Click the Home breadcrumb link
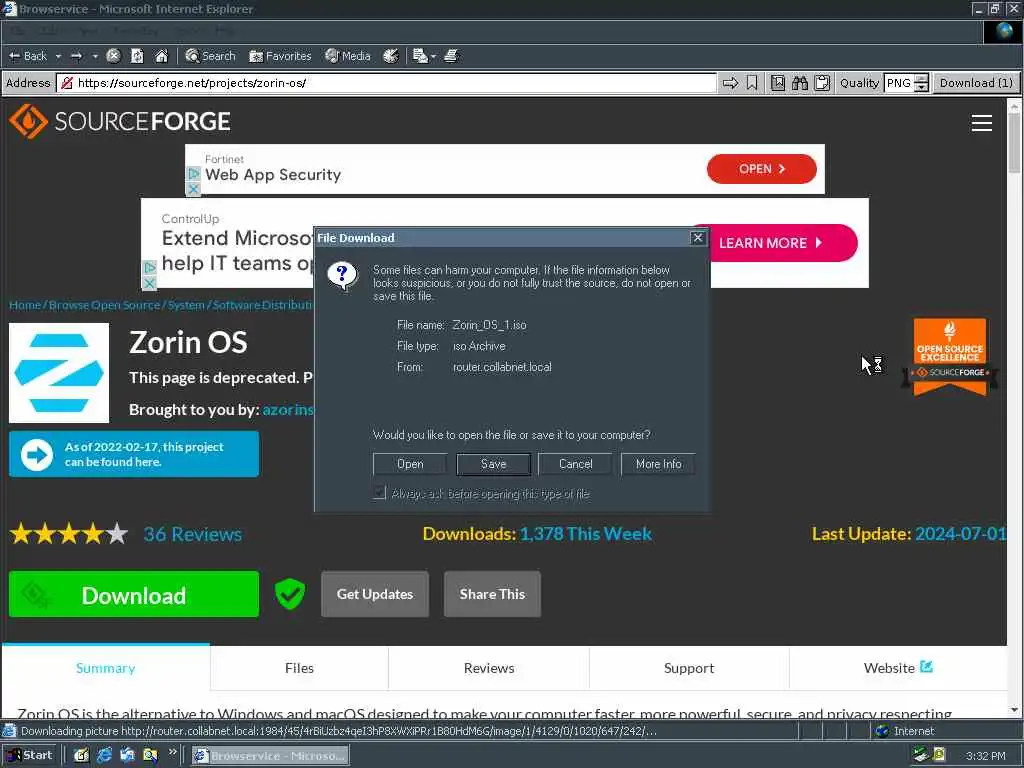Image resolution: width=1024 pixels, height=768 pixels. click(25, 305)
